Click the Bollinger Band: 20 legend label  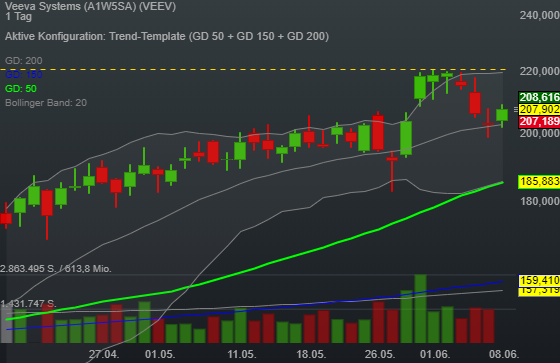click(46, 103)
